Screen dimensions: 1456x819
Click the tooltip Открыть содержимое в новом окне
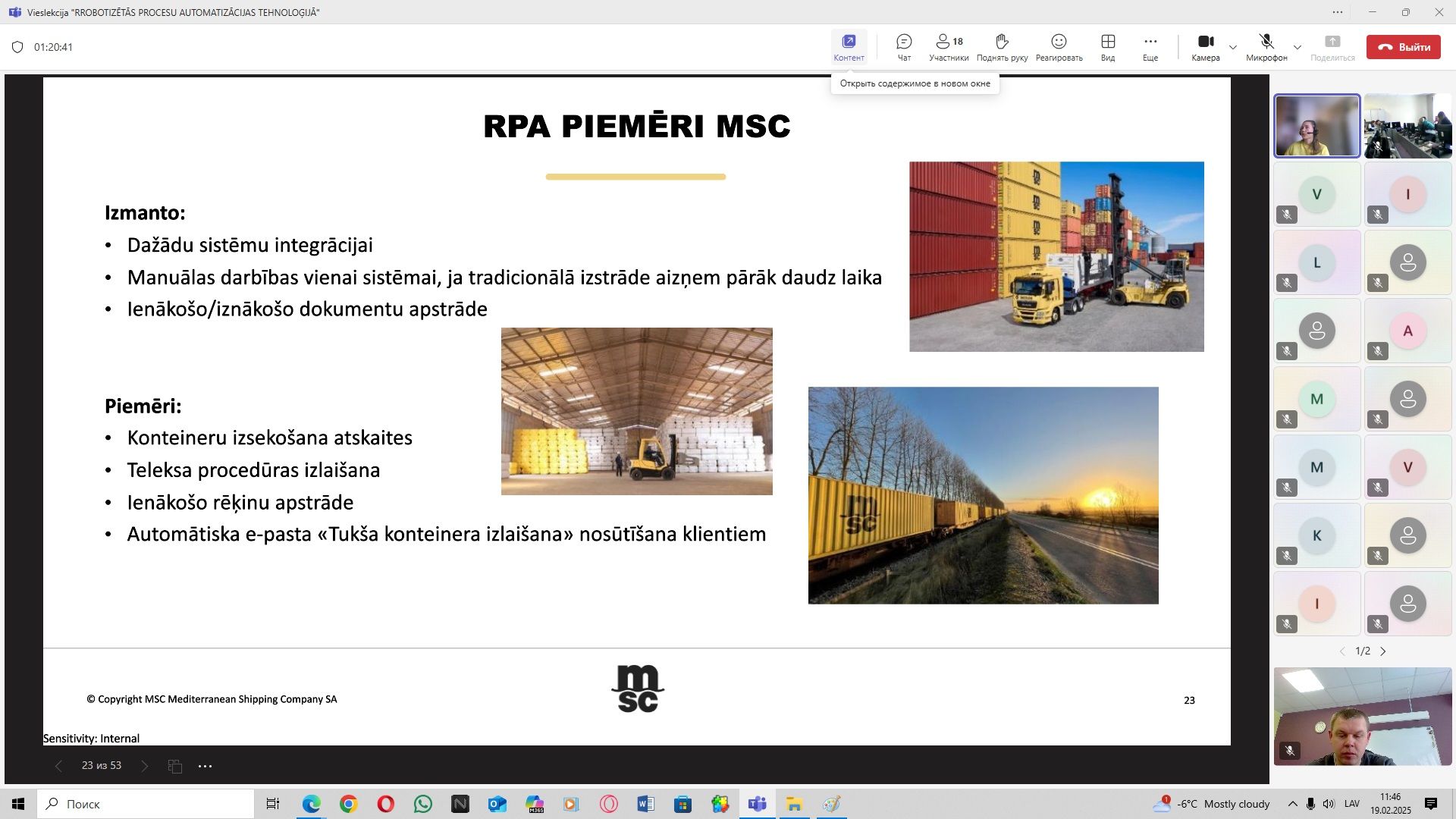coord(915,83)
